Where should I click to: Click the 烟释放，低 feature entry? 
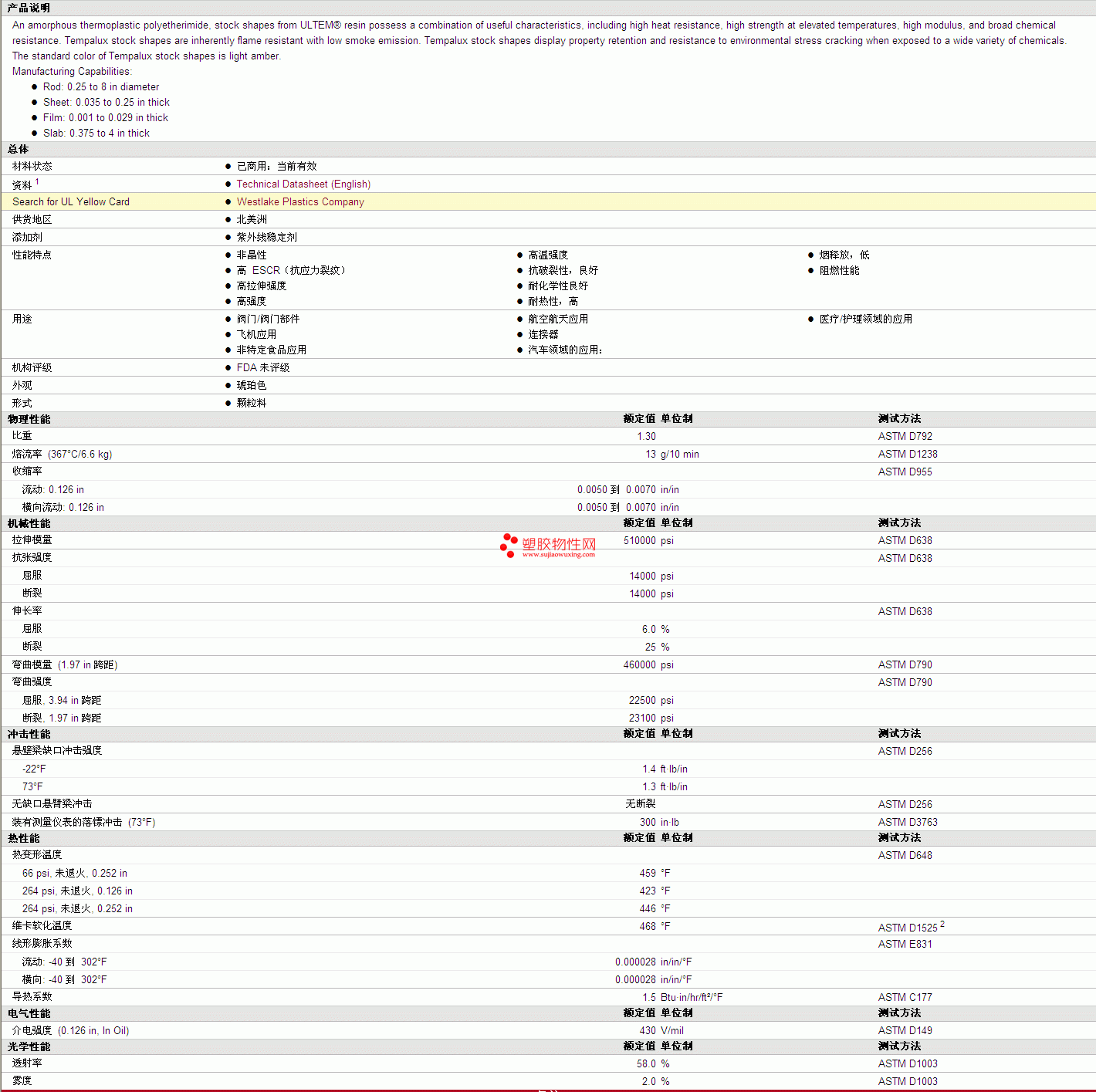point(844,255)
